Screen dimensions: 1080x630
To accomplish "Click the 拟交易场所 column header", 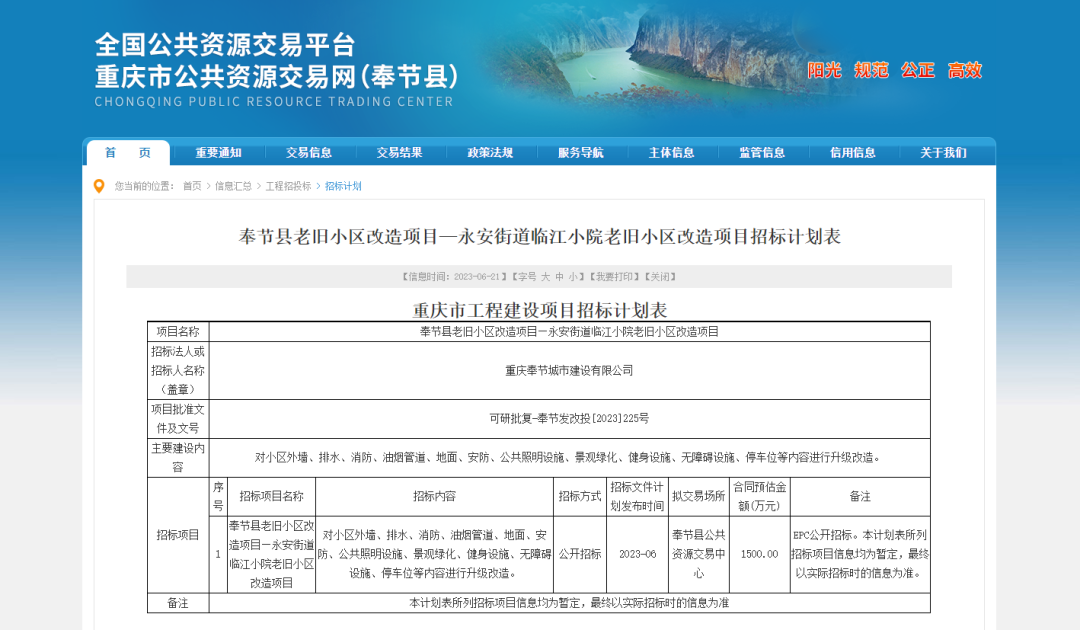I will [x=698, y=496].
